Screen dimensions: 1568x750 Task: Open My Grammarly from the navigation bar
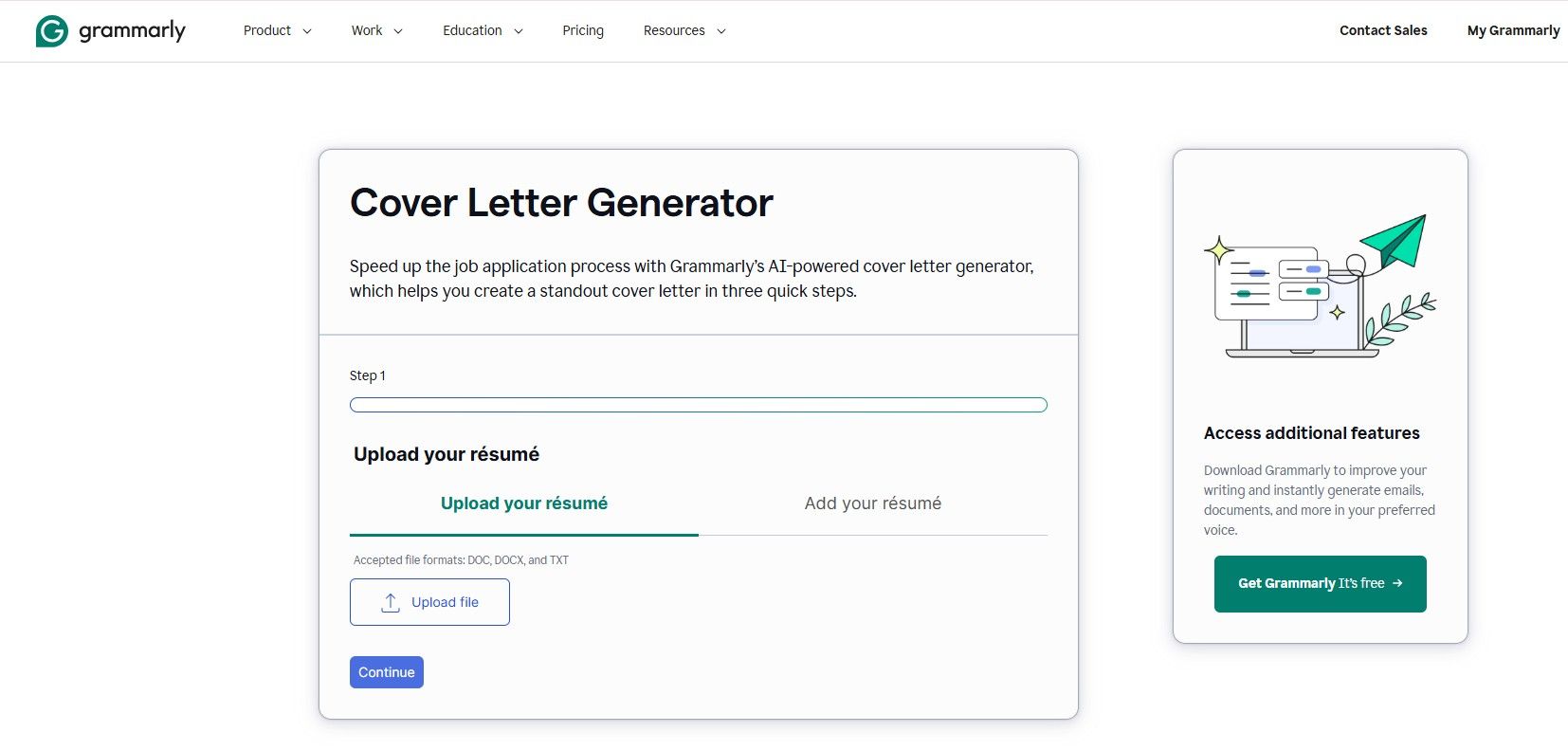1513,30
